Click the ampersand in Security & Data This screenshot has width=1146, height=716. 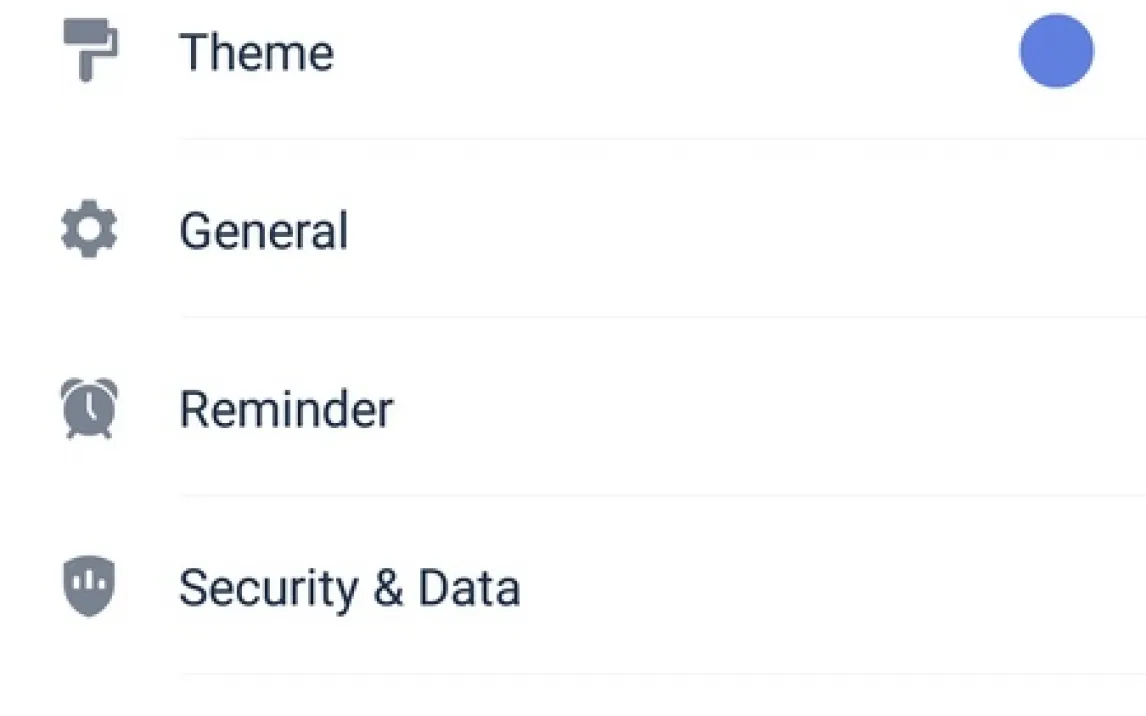tap(387, 588)
